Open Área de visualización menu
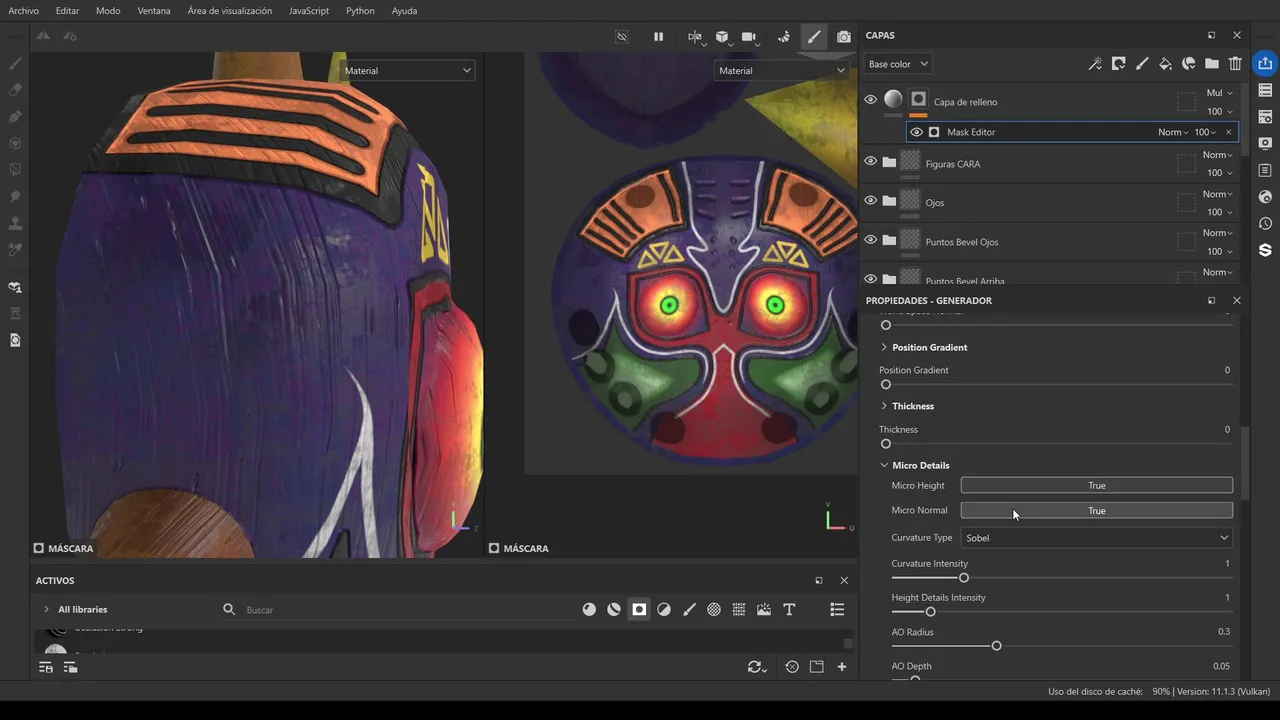1280x720 pixels. [x=230, y=11]
